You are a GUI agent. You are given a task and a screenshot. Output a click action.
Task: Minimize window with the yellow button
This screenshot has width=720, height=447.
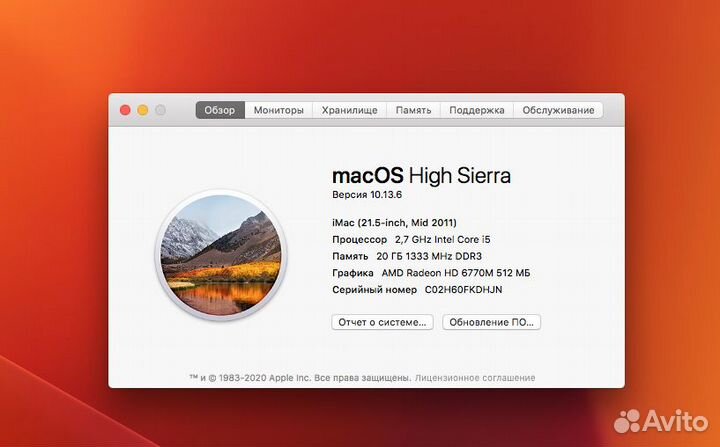143,110
